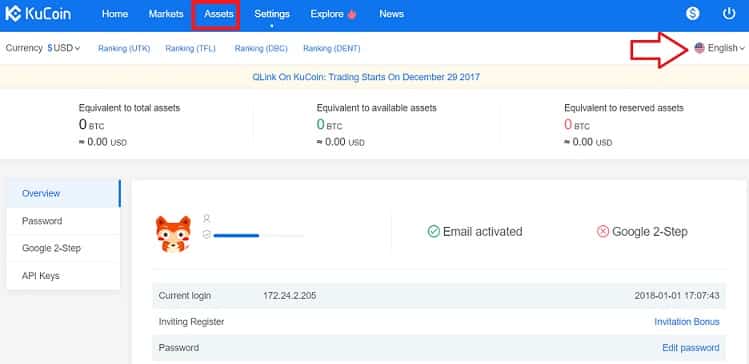Image resolution: width=749 pixels, height=364 pixels.
Task: Click the red reserved 0 BTC value
Action: coord(577,125)
